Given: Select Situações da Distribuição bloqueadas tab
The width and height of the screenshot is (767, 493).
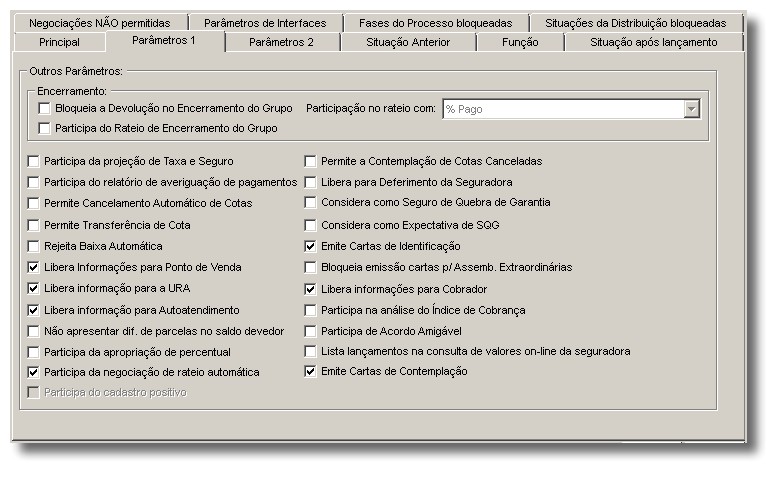Looking at the screenshot, I should [x=635, y=23].
